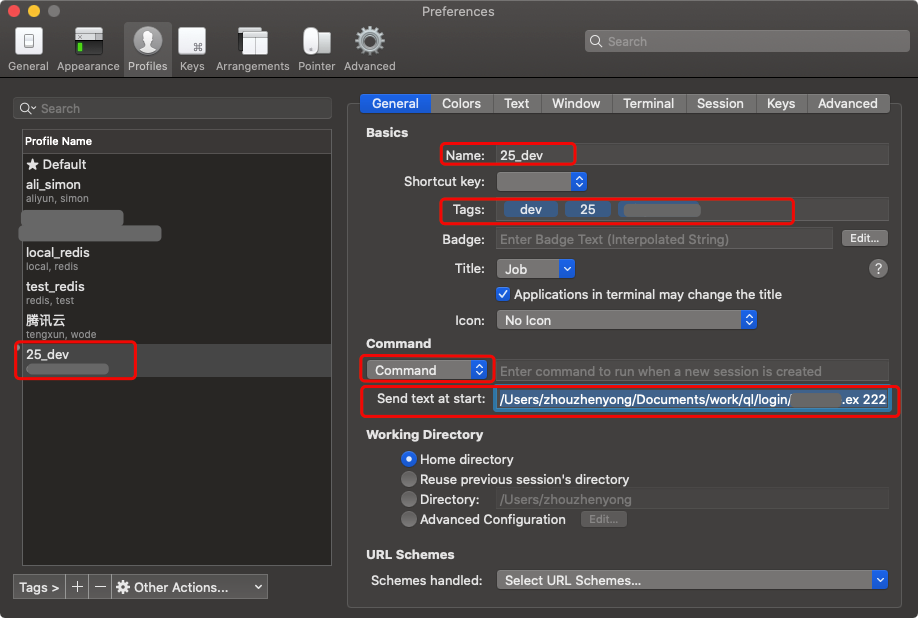Image resolution: width=918 pixels, height=618 pixels.
Task: Open the Title dropdown showing Job
Action: click(x=536, y=269)
